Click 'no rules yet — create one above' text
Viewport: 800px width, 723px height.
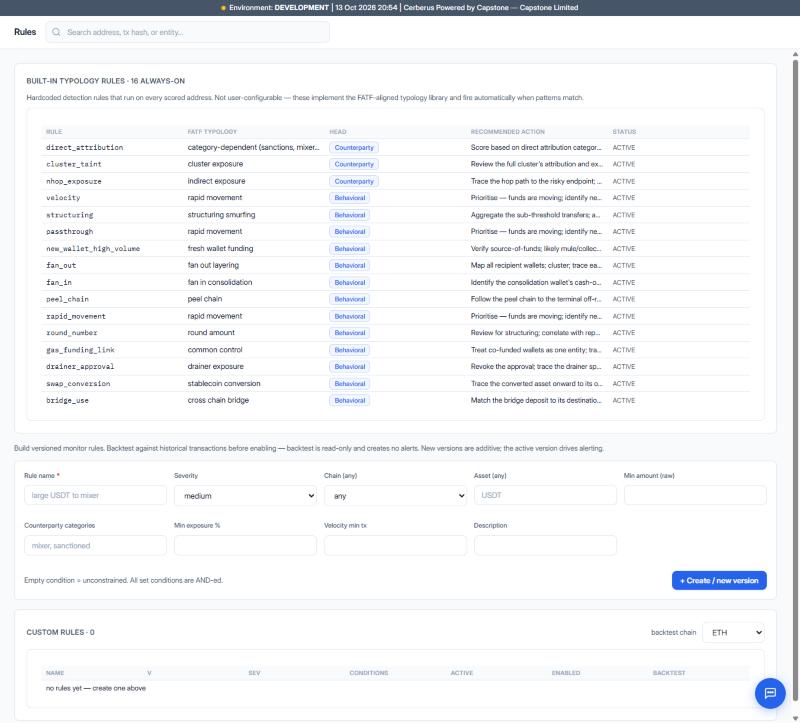point(96,688)
